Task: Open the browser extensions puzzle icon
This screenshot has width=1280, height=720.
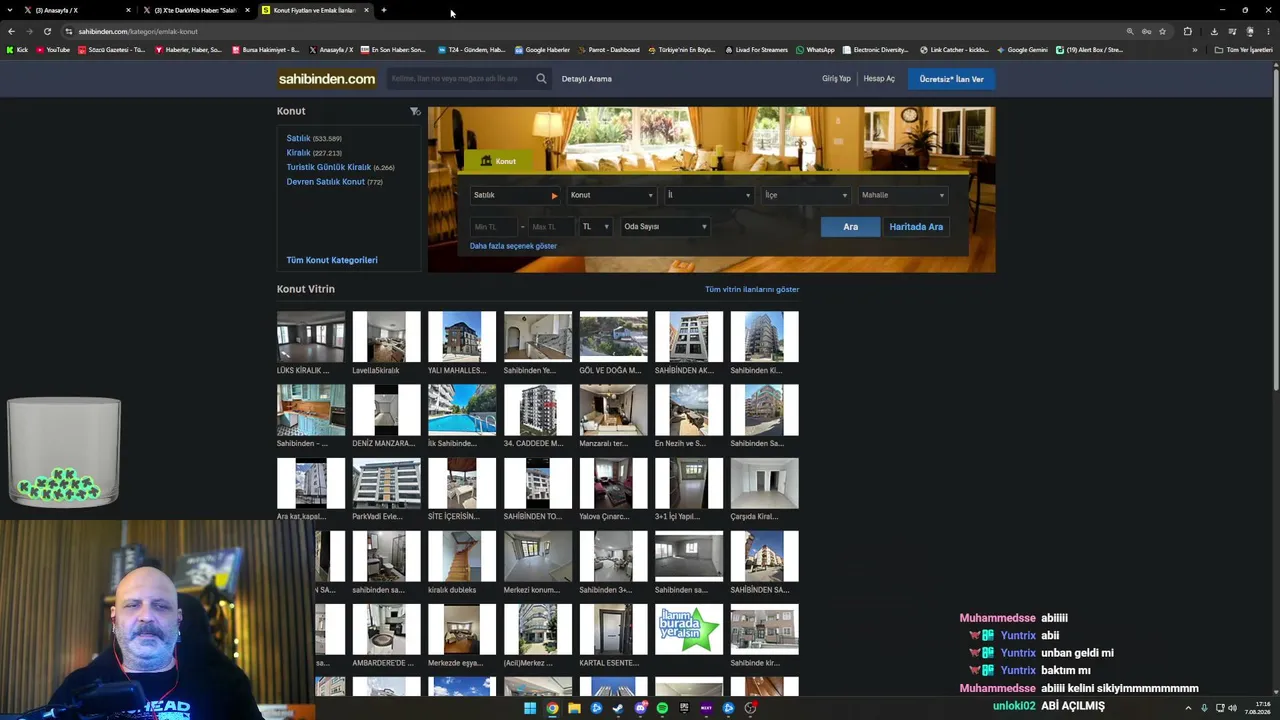Action: point(1188,31)
